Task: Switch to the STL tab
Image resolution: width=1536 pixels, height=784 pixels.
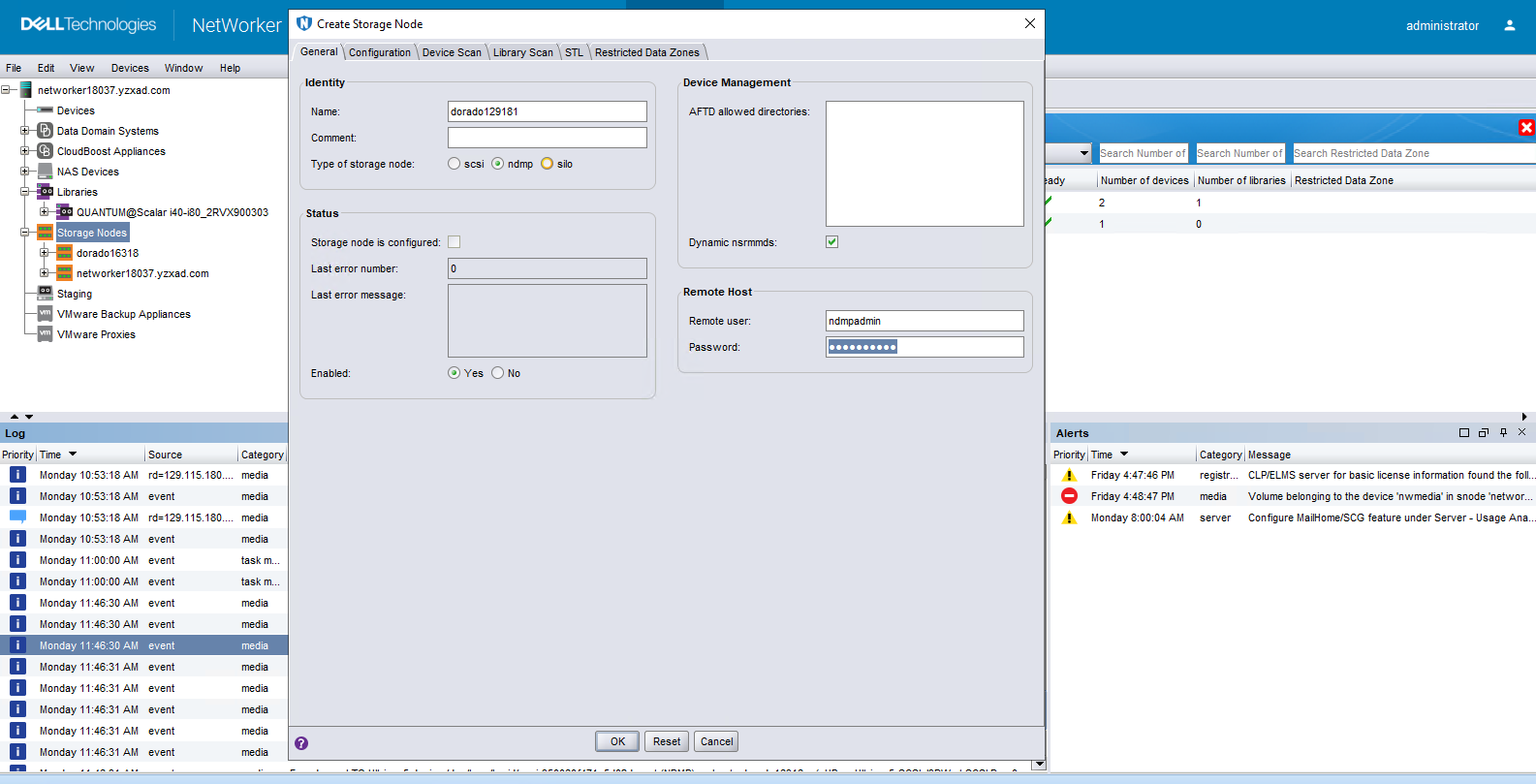Action: point(574,52)
